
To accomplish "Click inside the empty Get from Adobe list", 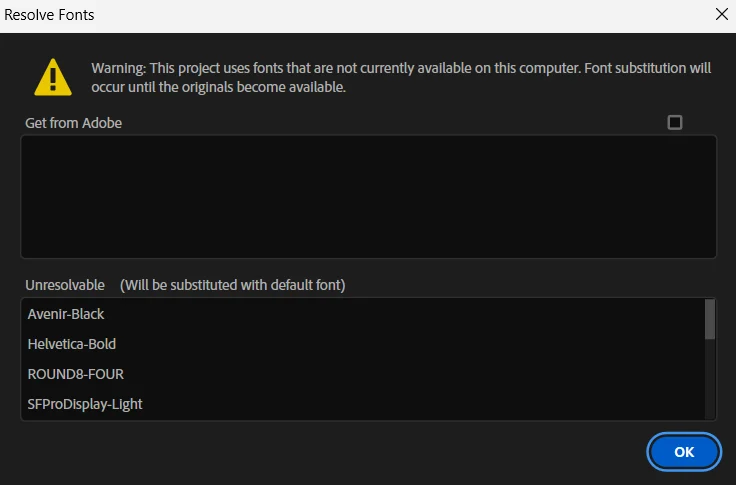I will (x=368, y=196).
